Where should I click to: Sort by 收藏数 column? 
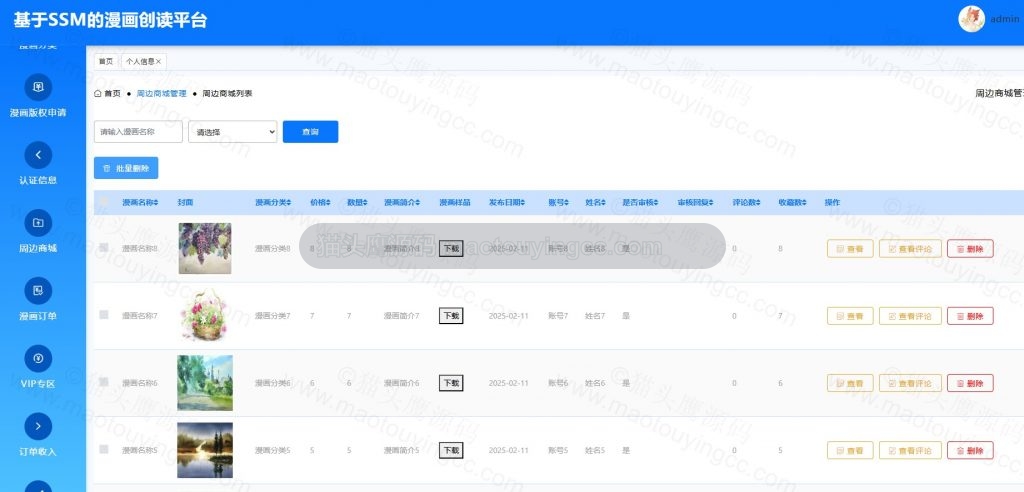804,203
